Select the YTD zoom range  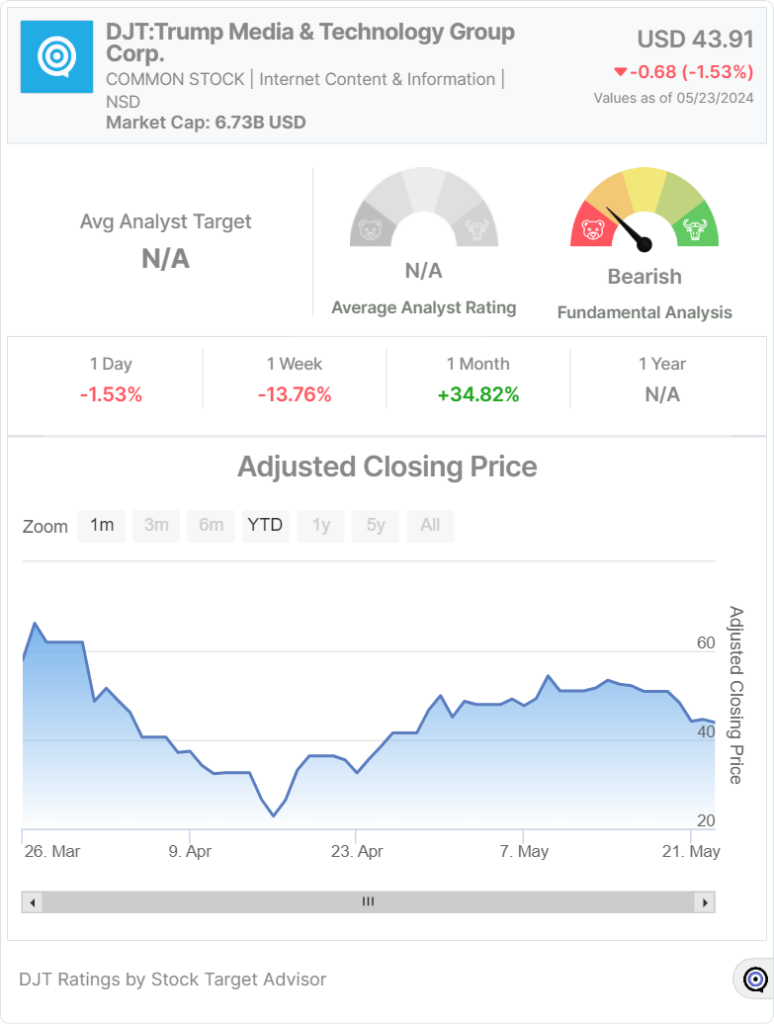(265, 525)
